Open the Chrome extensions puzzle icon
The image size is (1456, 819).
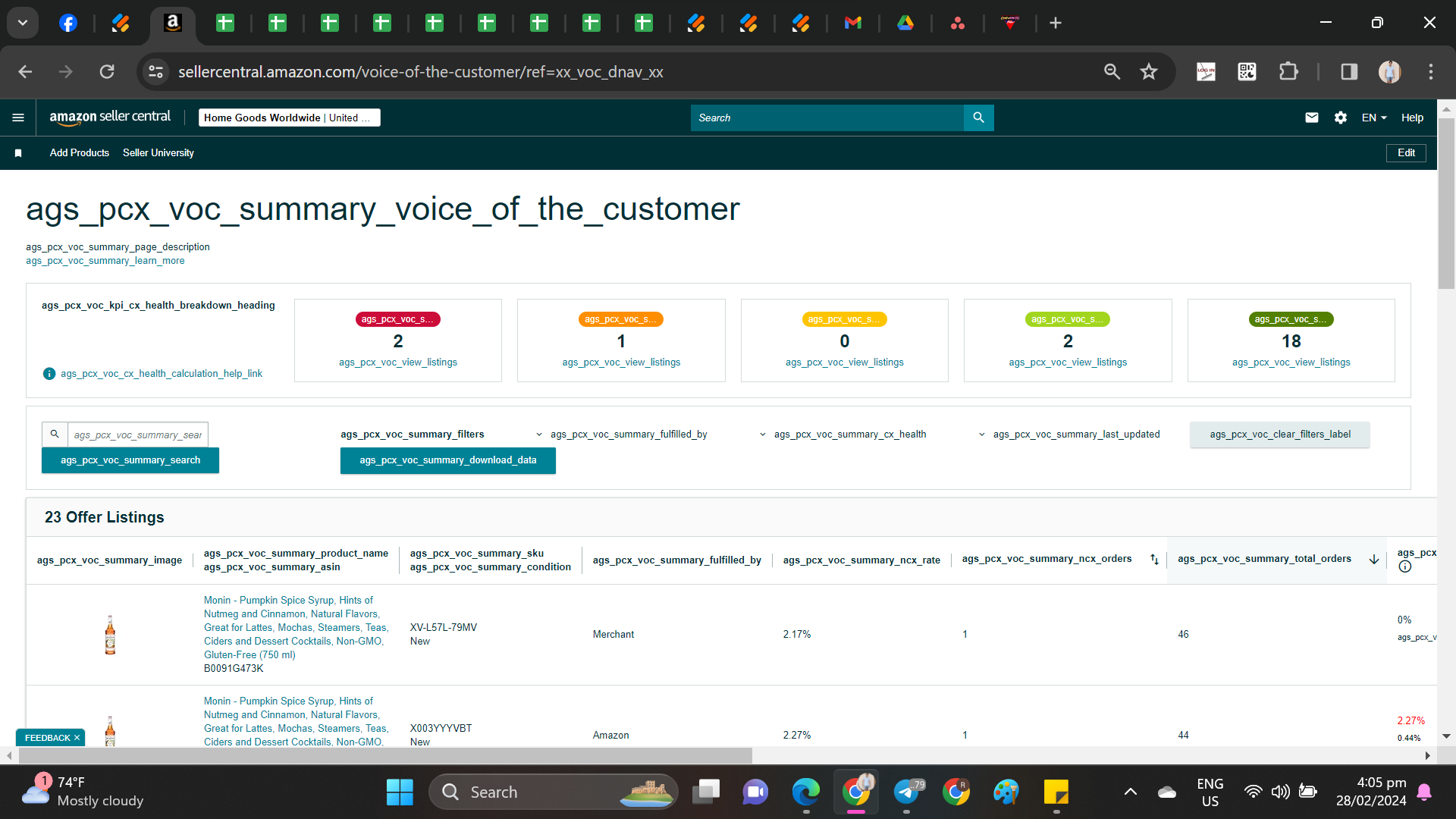1288,72
